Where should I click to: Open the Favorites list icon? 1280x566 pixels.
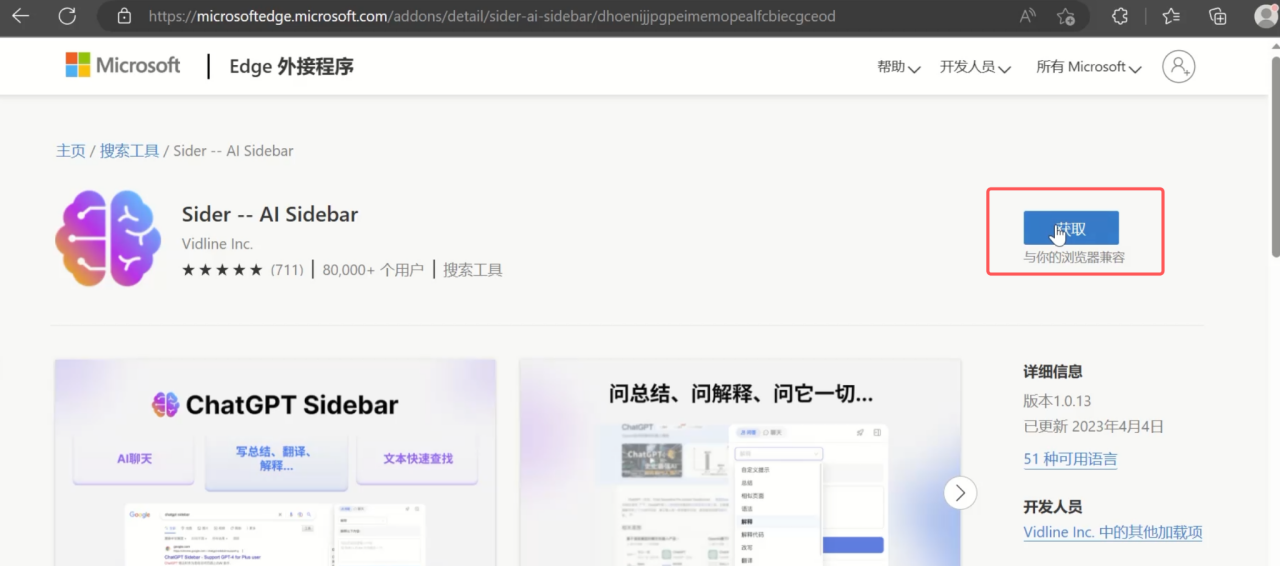[1170, 16]
